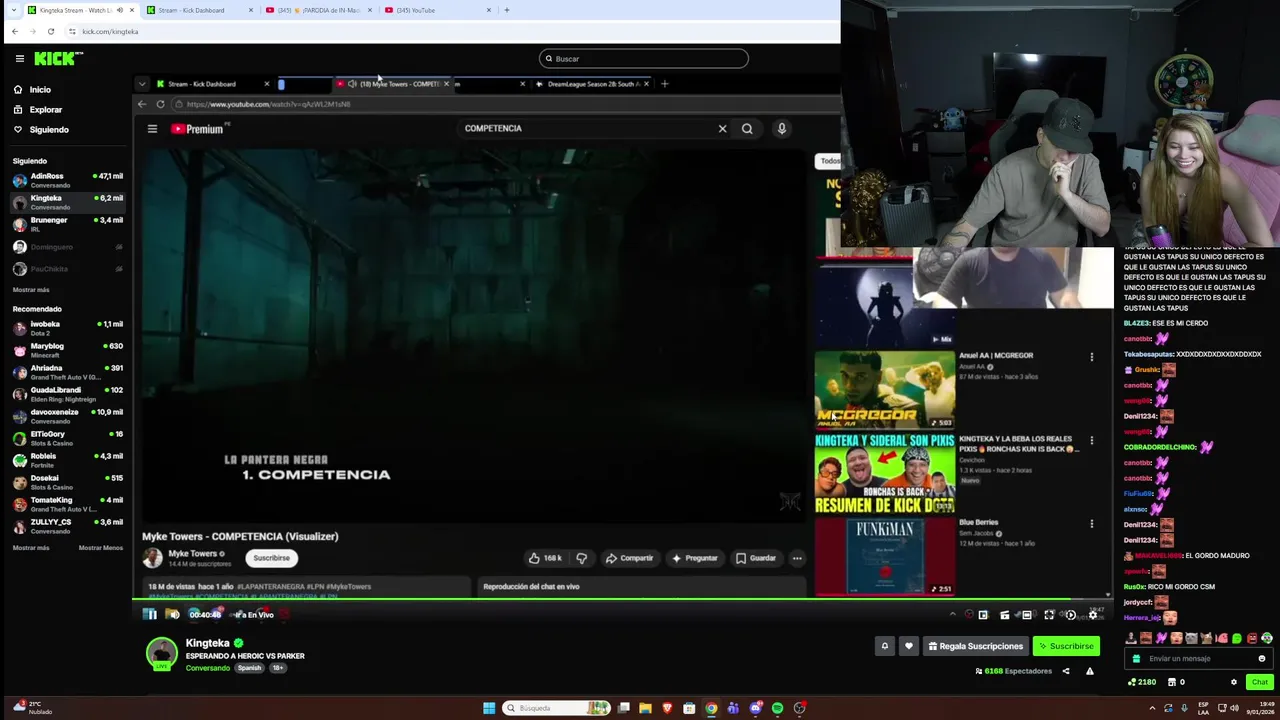
Task: Enable notifications bell for Kingteka
Action: point(884,646)
